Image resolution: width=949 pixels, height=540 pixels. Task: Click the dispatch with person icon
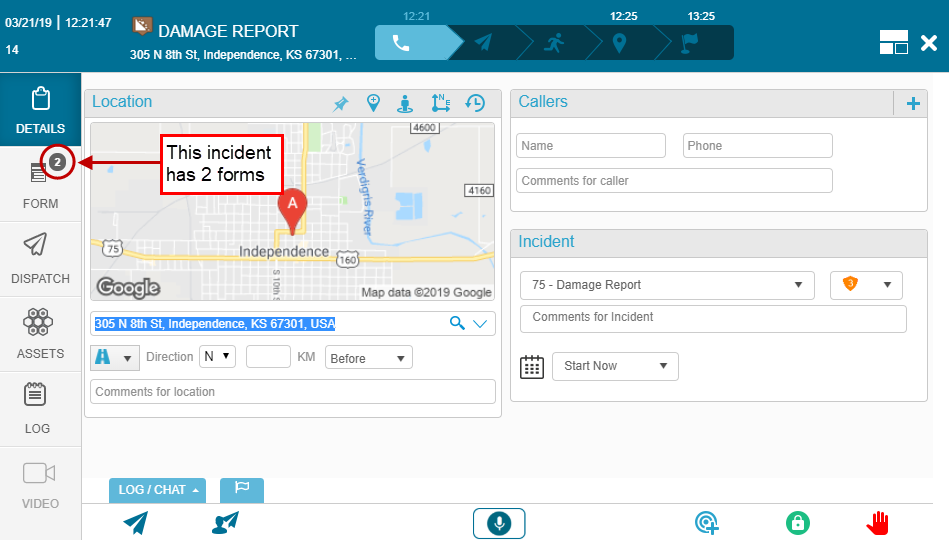(225, 523)
